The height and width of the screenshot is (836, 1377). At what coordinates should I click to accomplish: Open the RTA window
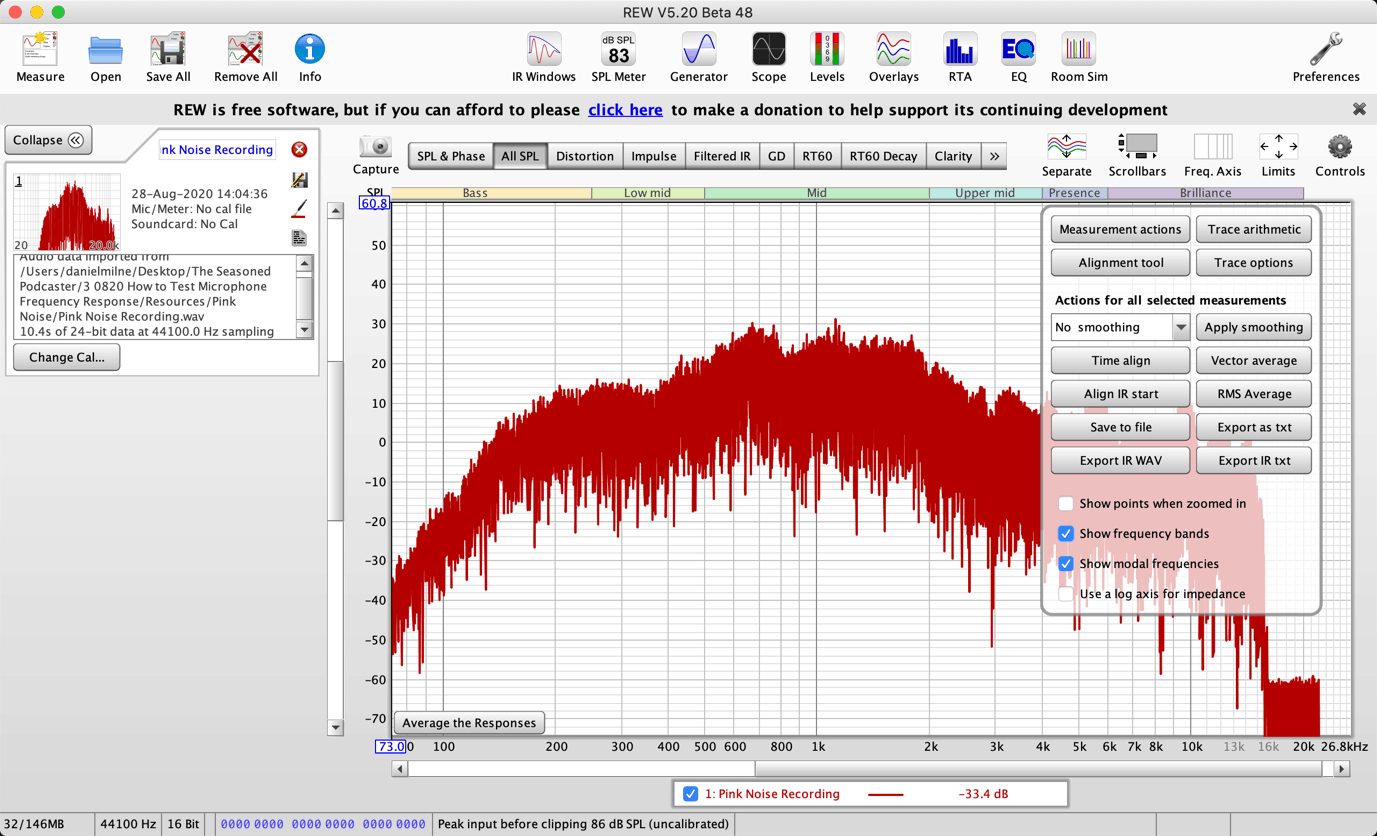coord(959,50)
